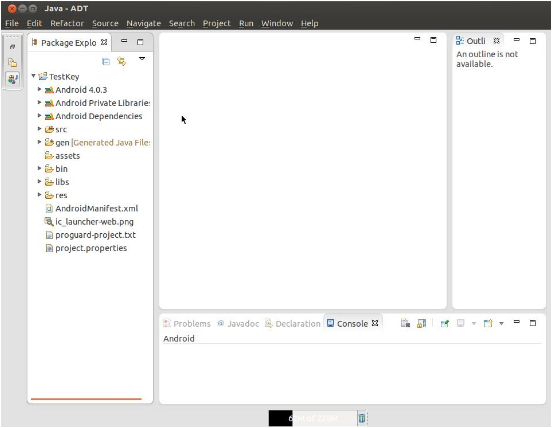Maximize the editor area
This screenshot has width=553, height=428.
coord(433,40)
